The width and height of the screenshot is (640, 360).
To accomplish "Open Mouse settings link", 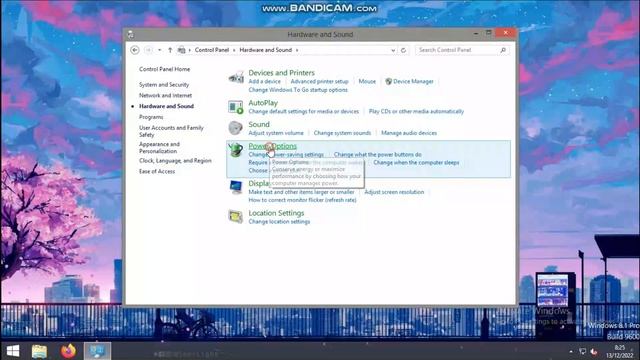I will tap(367, 81).
